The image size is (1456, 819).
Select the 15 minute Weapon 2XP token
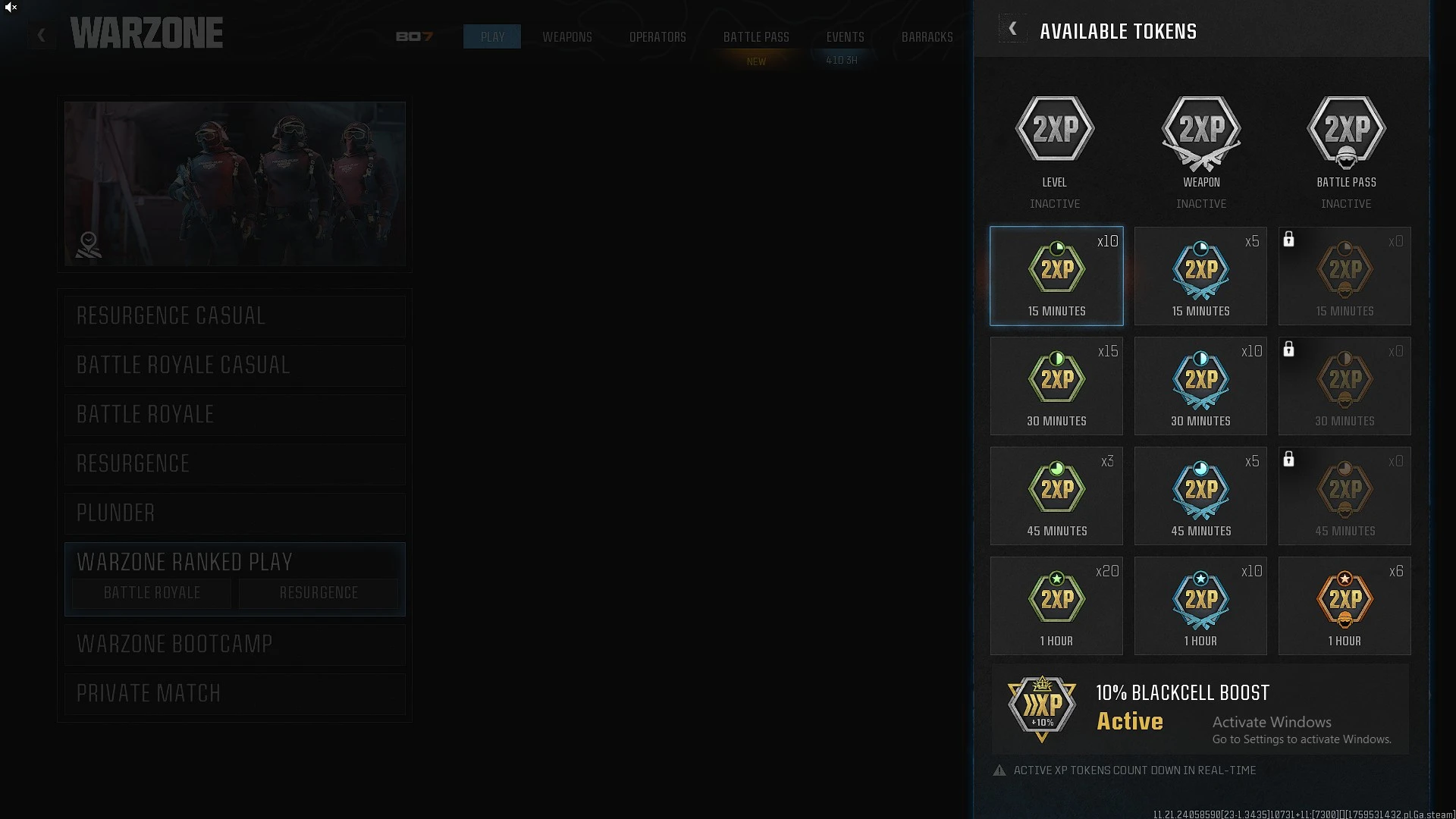[x=1200, y=276]
